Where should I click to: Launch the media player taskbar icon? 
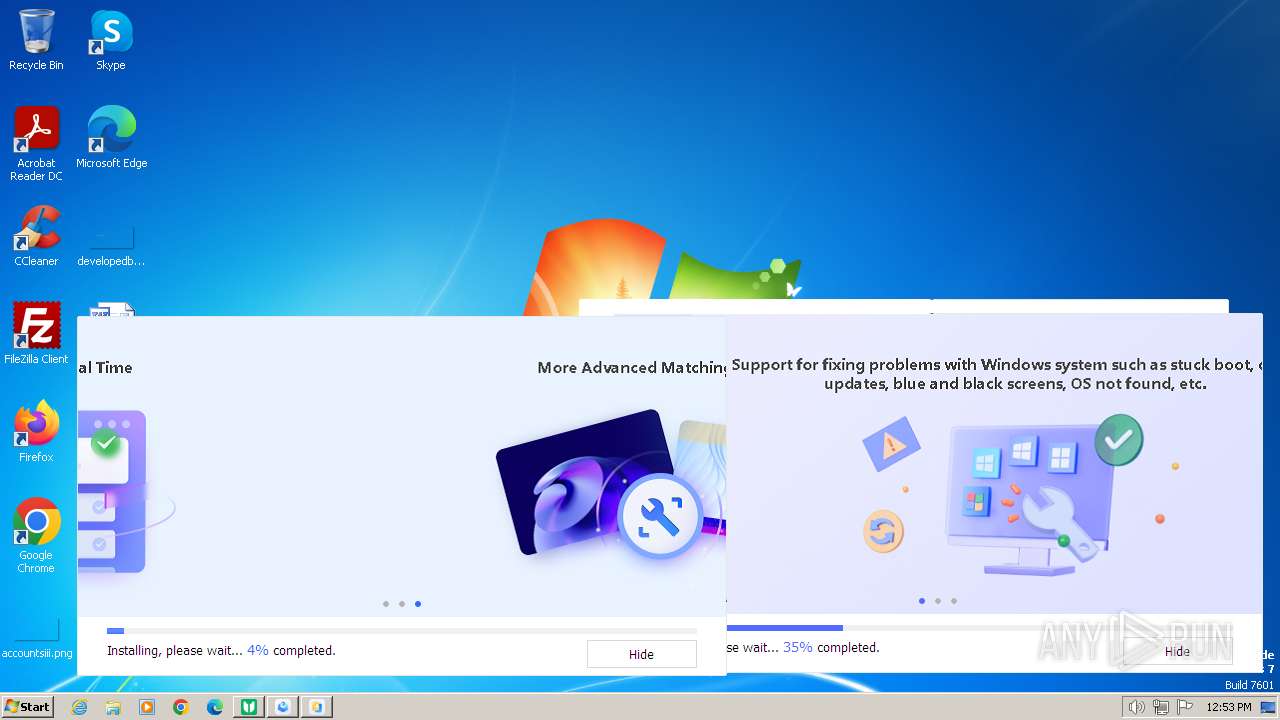(147, 707)
